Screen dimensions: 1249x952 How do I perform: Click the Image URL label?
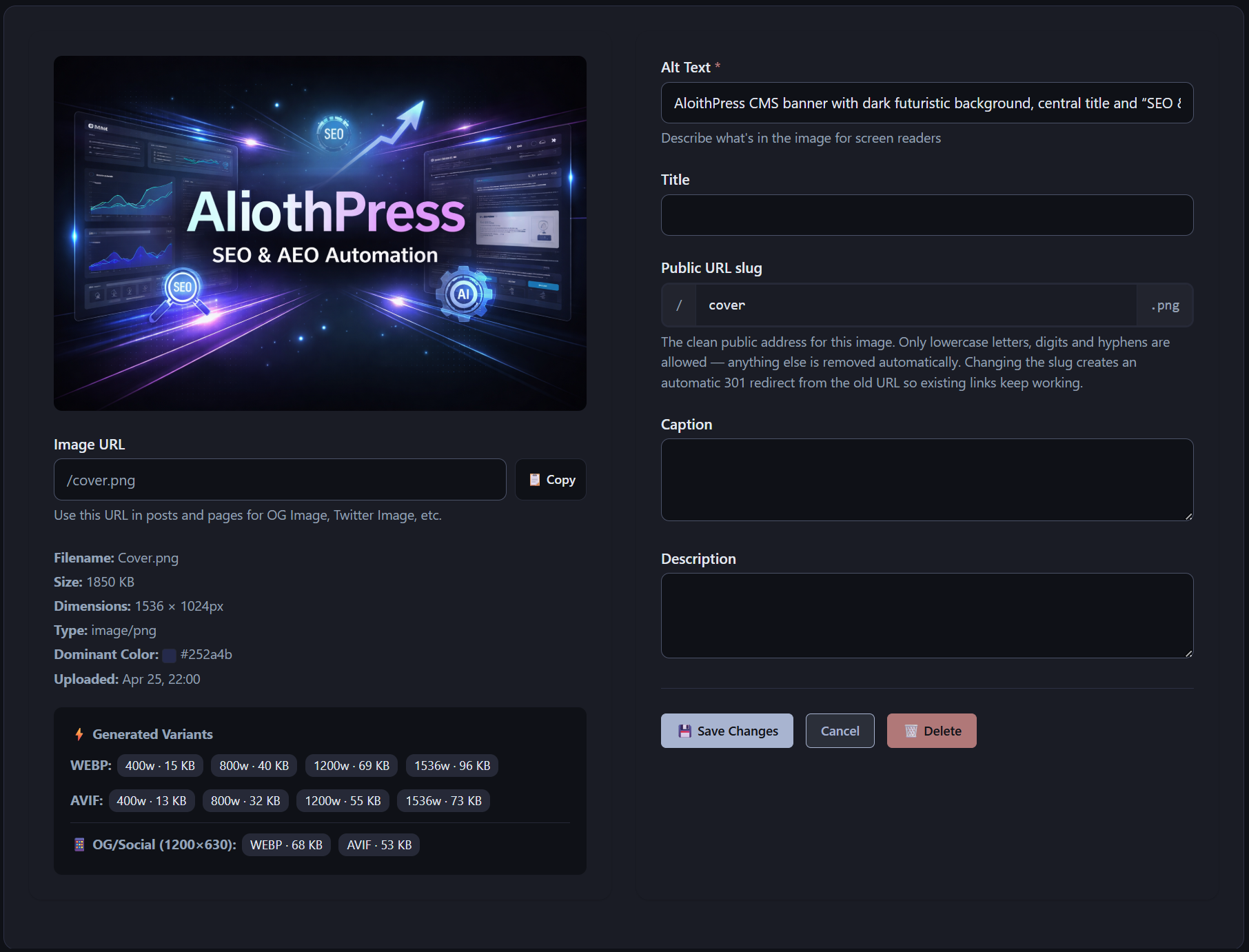click(x=89, y=444)
